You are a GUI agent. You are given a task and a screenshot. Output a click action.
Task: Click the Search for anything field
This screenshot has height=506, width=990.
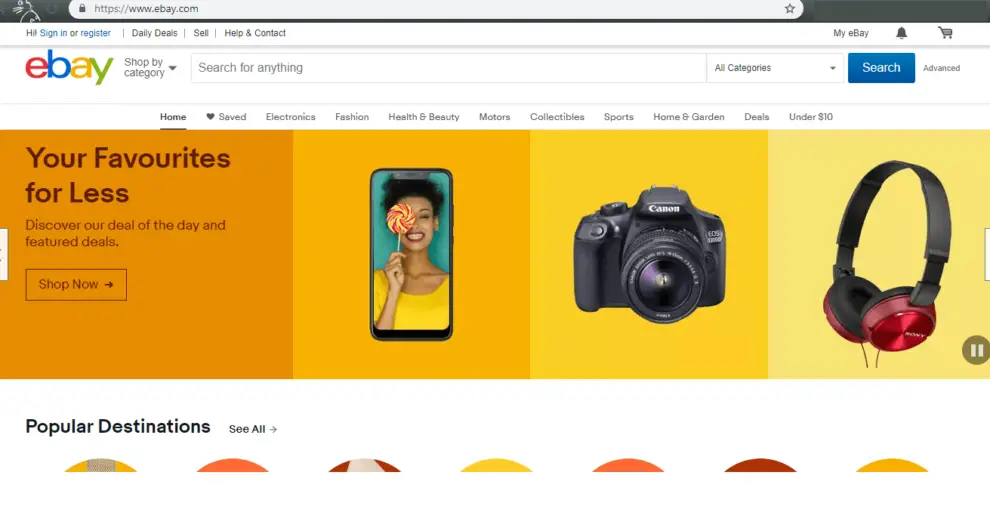(x=449, y=68)
